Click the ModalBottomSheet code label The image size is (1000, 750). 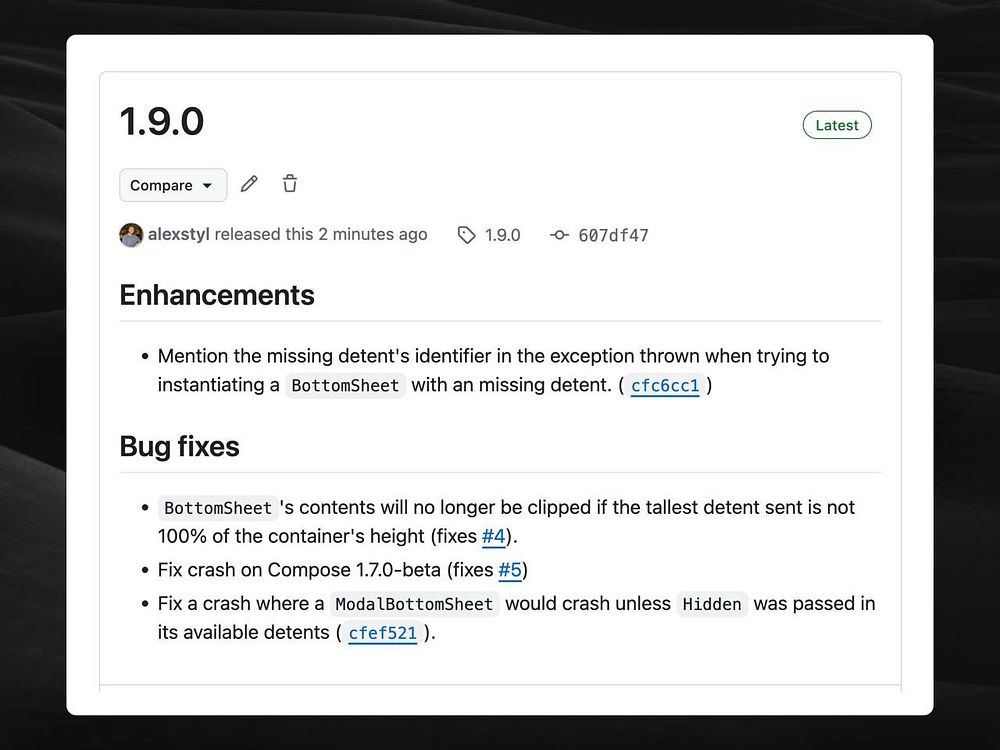coord(414,604)
